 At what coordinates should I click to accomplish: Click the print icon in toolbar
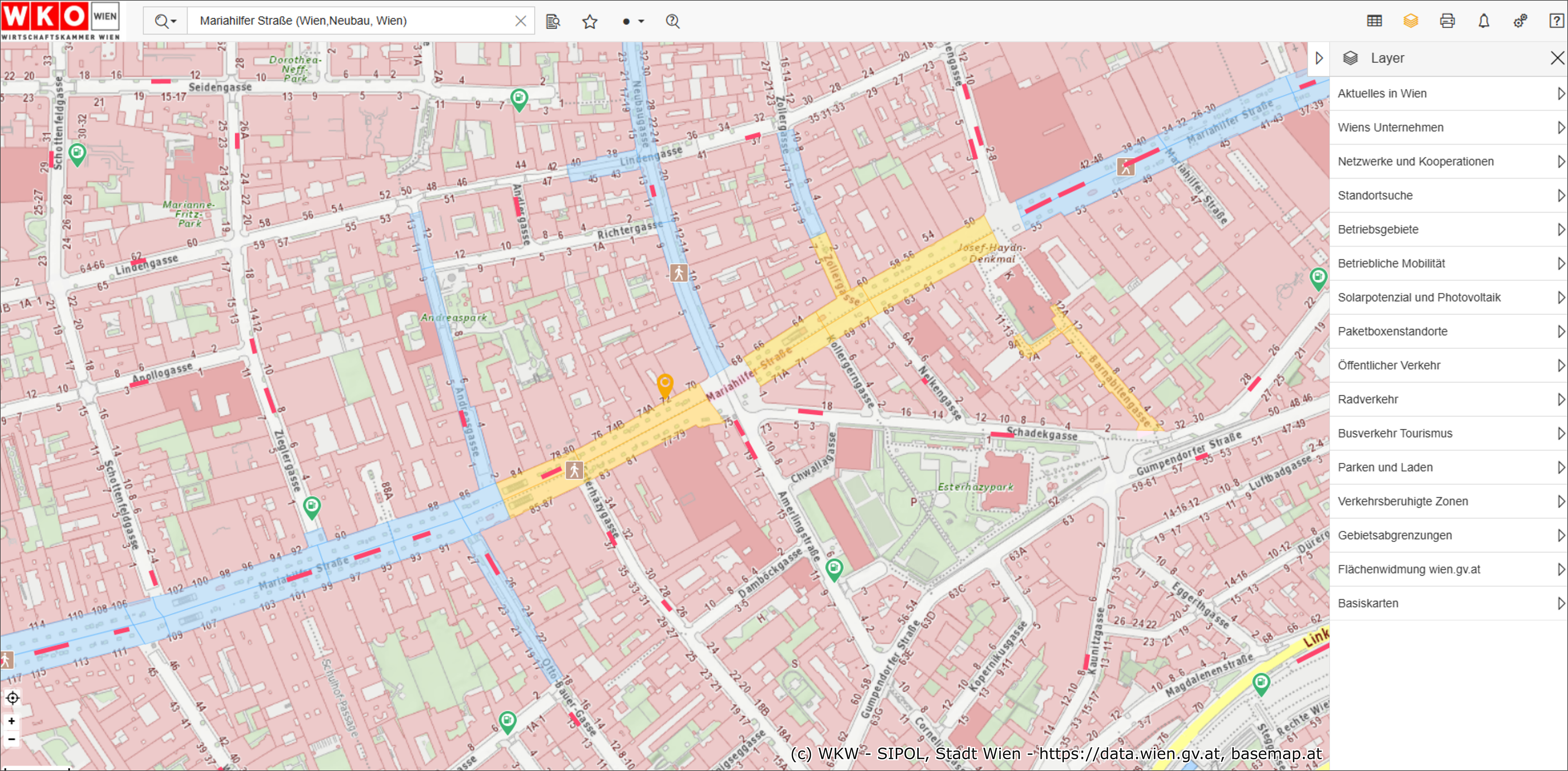click(x=1447, y=21)
